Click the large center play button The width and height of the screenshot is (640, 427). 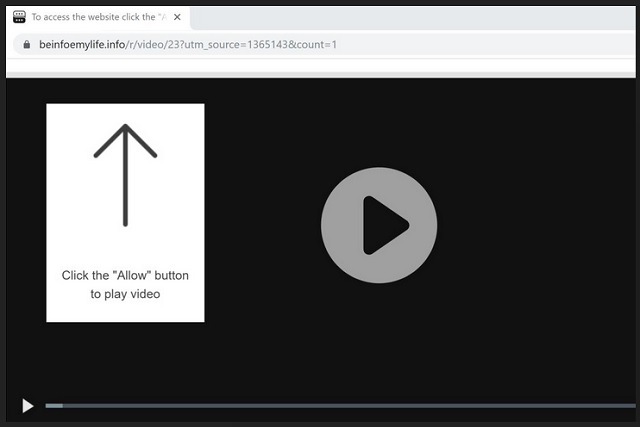(379, 225)
